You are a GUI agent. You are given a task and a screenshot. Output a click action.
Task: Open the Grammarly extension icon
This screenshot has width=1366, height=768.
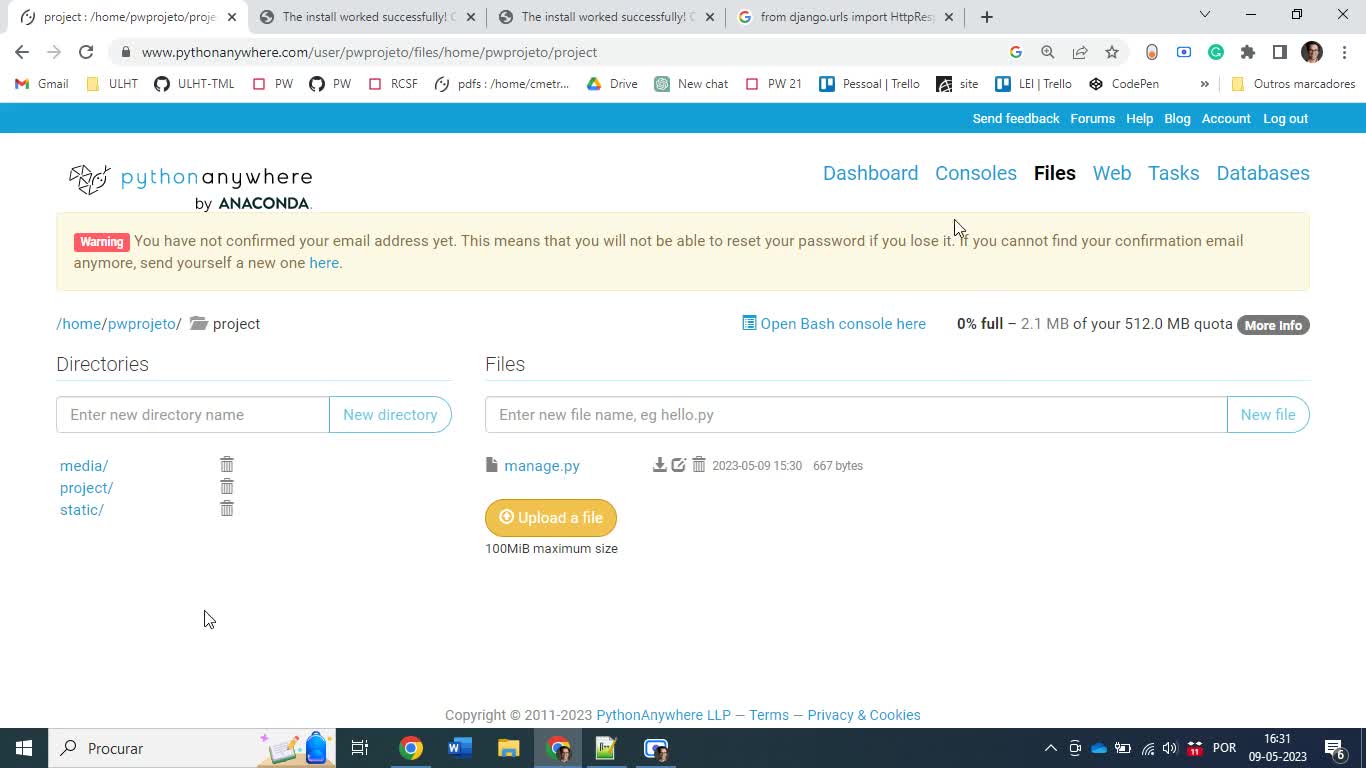click(x=1216, y=51)
